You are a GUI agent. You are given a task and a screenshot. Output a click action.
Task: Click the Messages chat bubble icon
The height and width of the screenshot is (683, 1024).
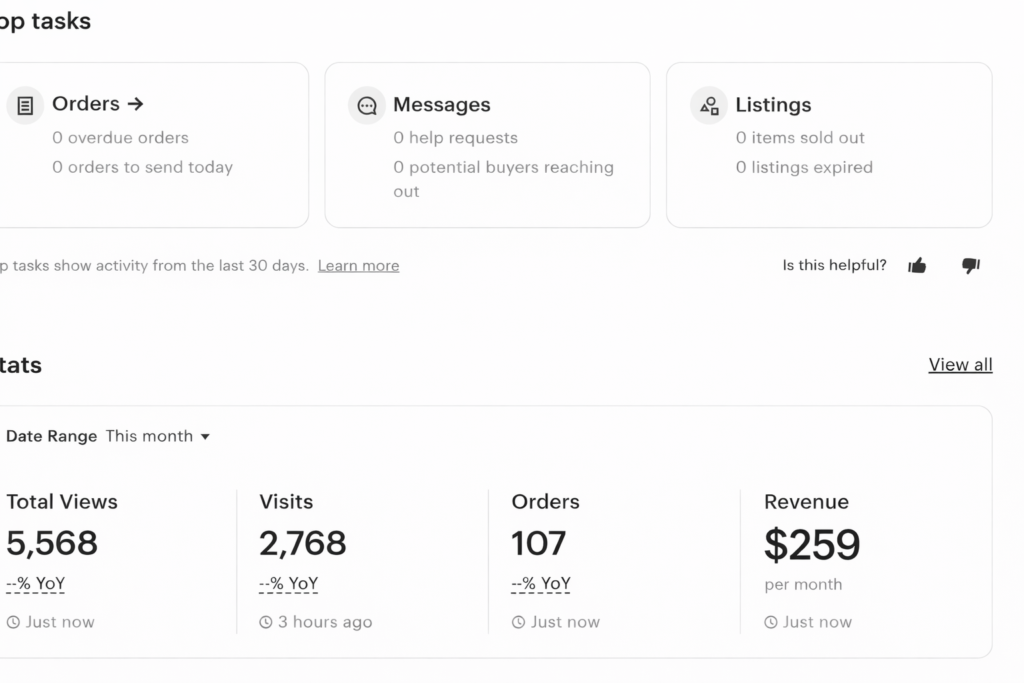tap(367, 105)
